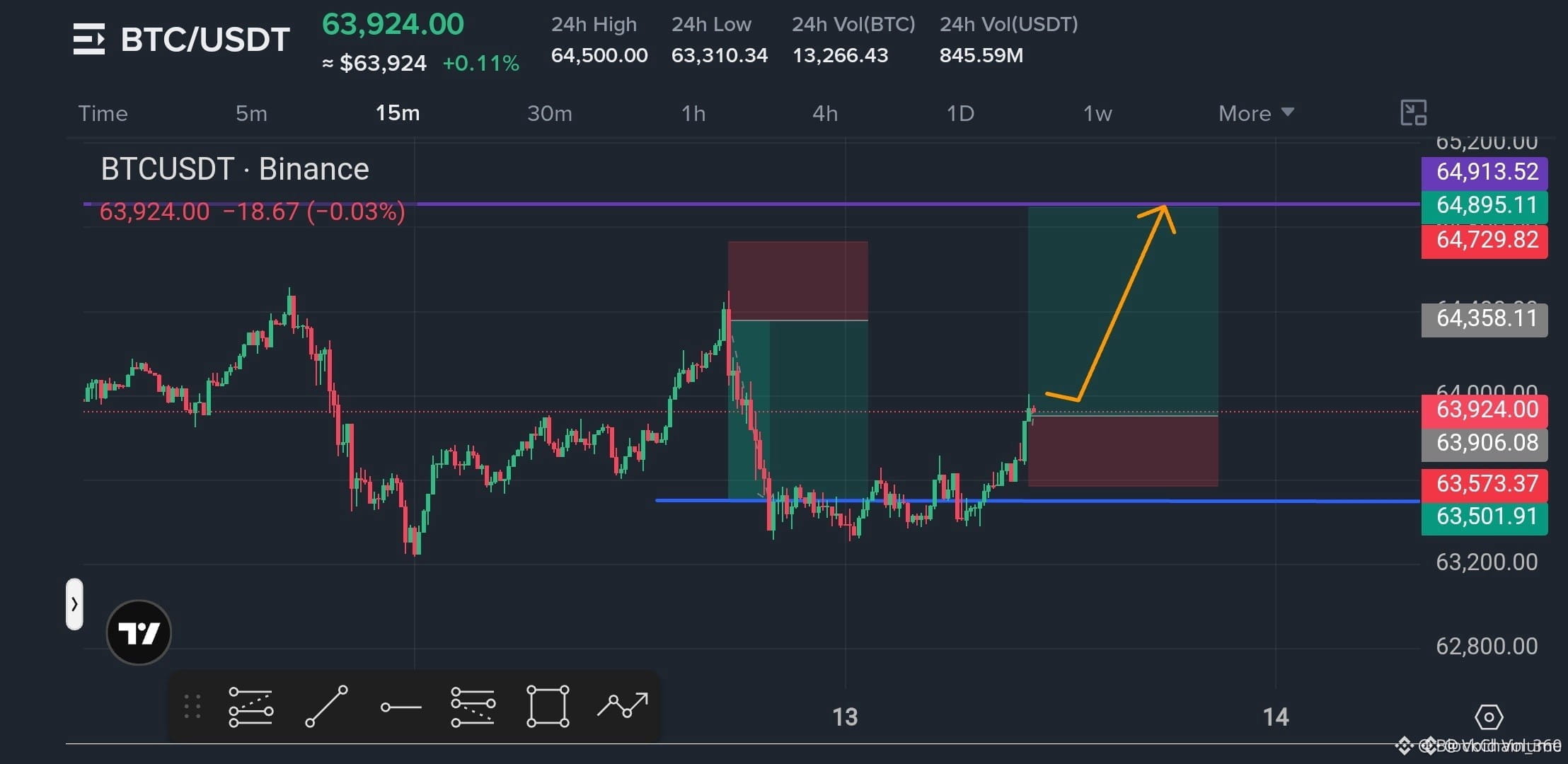Click the BTCUSDT · Binance chart title
The height and width of the screenshot is (764, 1568).
click(x=235, y=170)
